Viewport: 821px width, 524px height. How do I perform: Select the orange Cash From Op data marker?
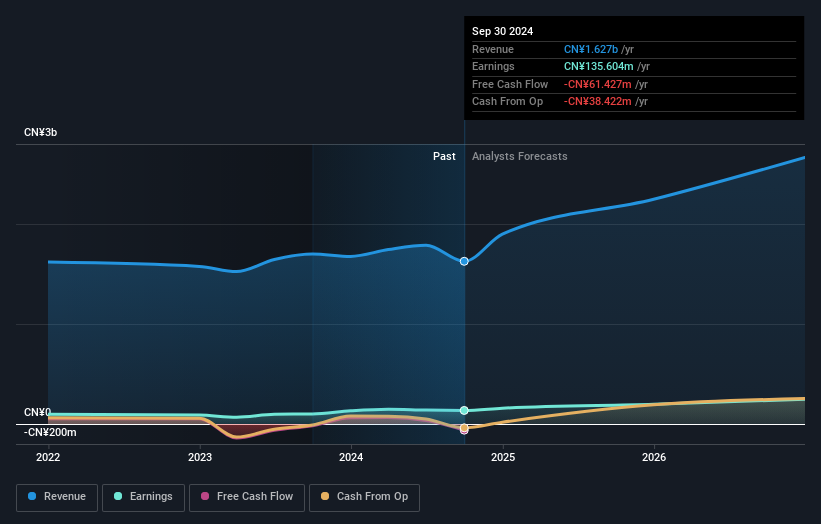pyautogui.click(x=465, y=429)
